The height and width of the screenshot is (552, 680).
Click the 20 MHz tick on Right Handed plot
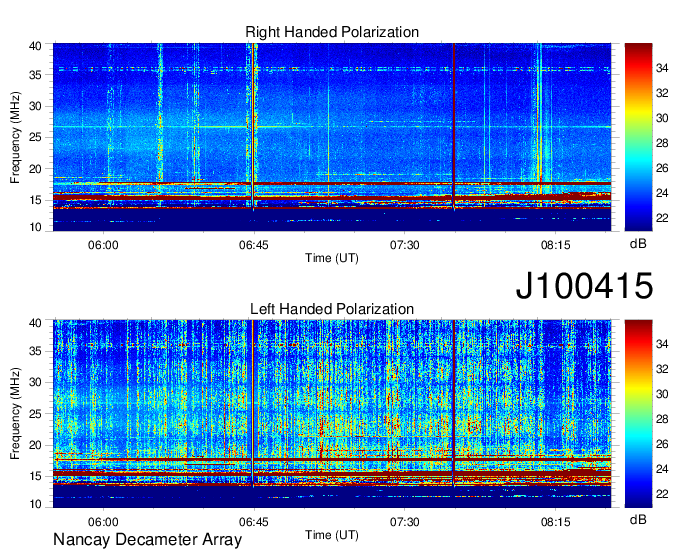35,169
